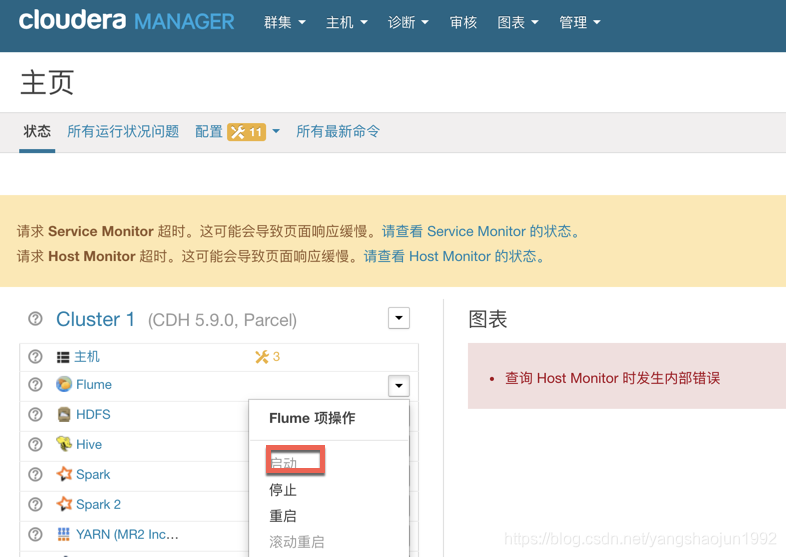Open the Cluster 1 link
Image resolution: width=786 pixels, height=557 pixels.
[95, 319]
